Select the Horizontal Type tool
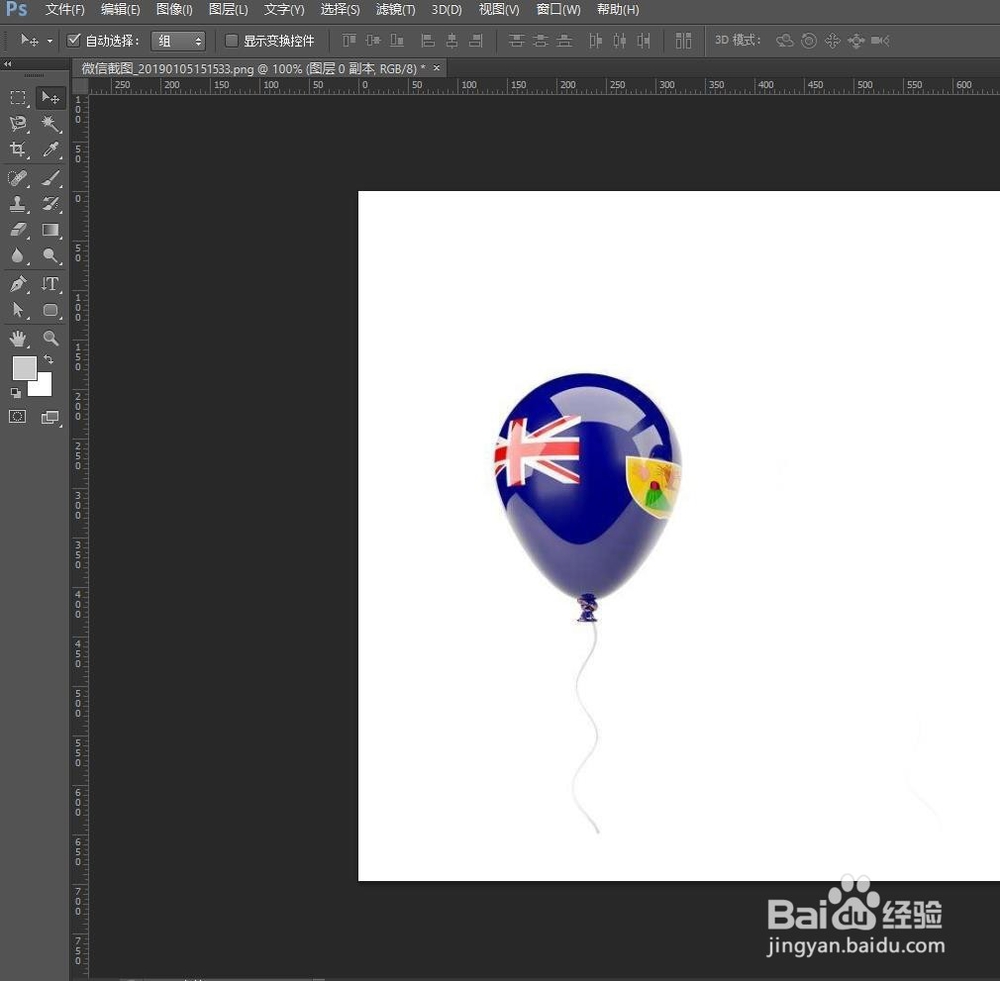The image size is (1000, 981). click(50, 284)
